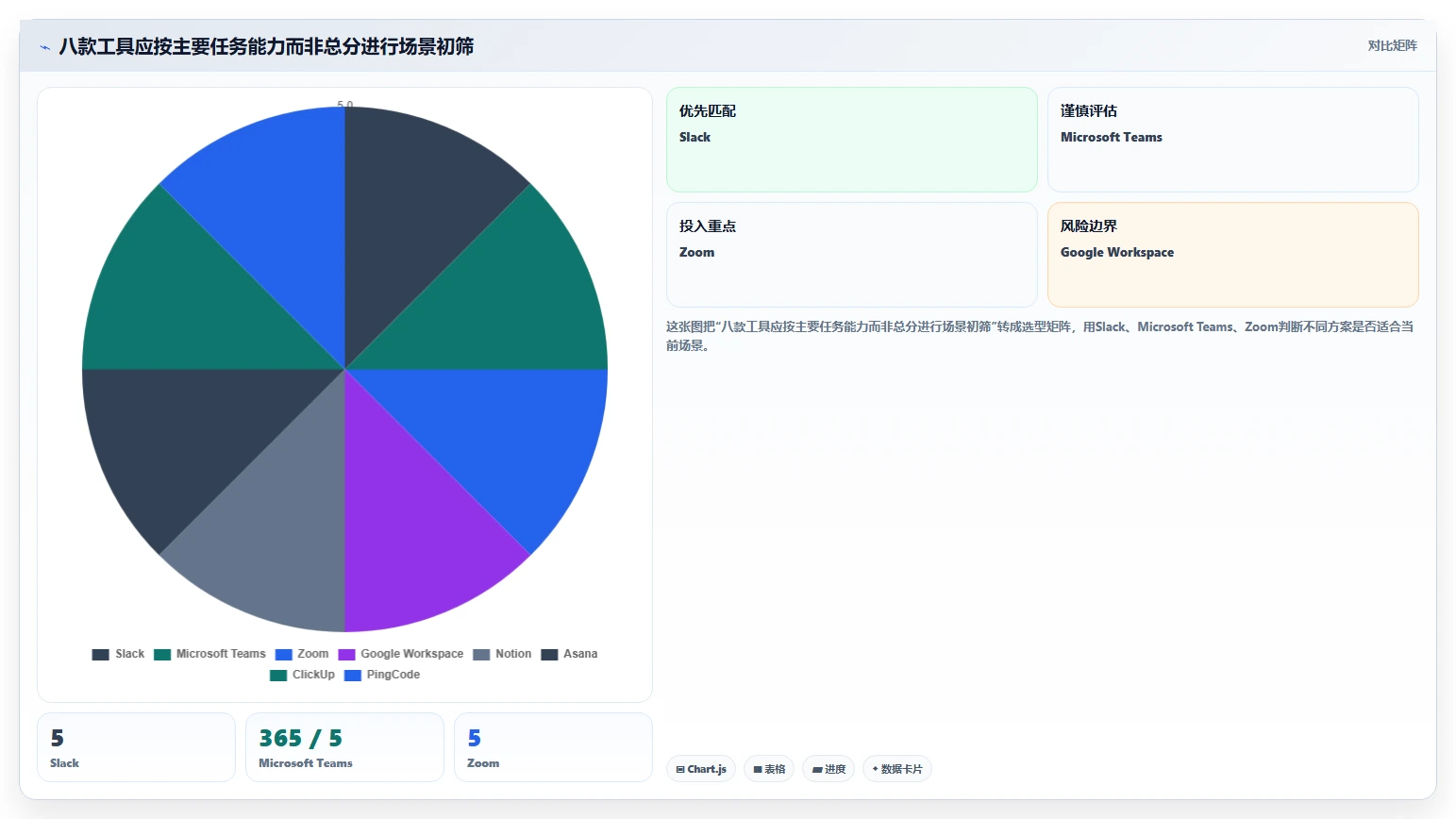Hide Slack series via legend label
This screenshot has width=1456, height=819.
(130, 654)
